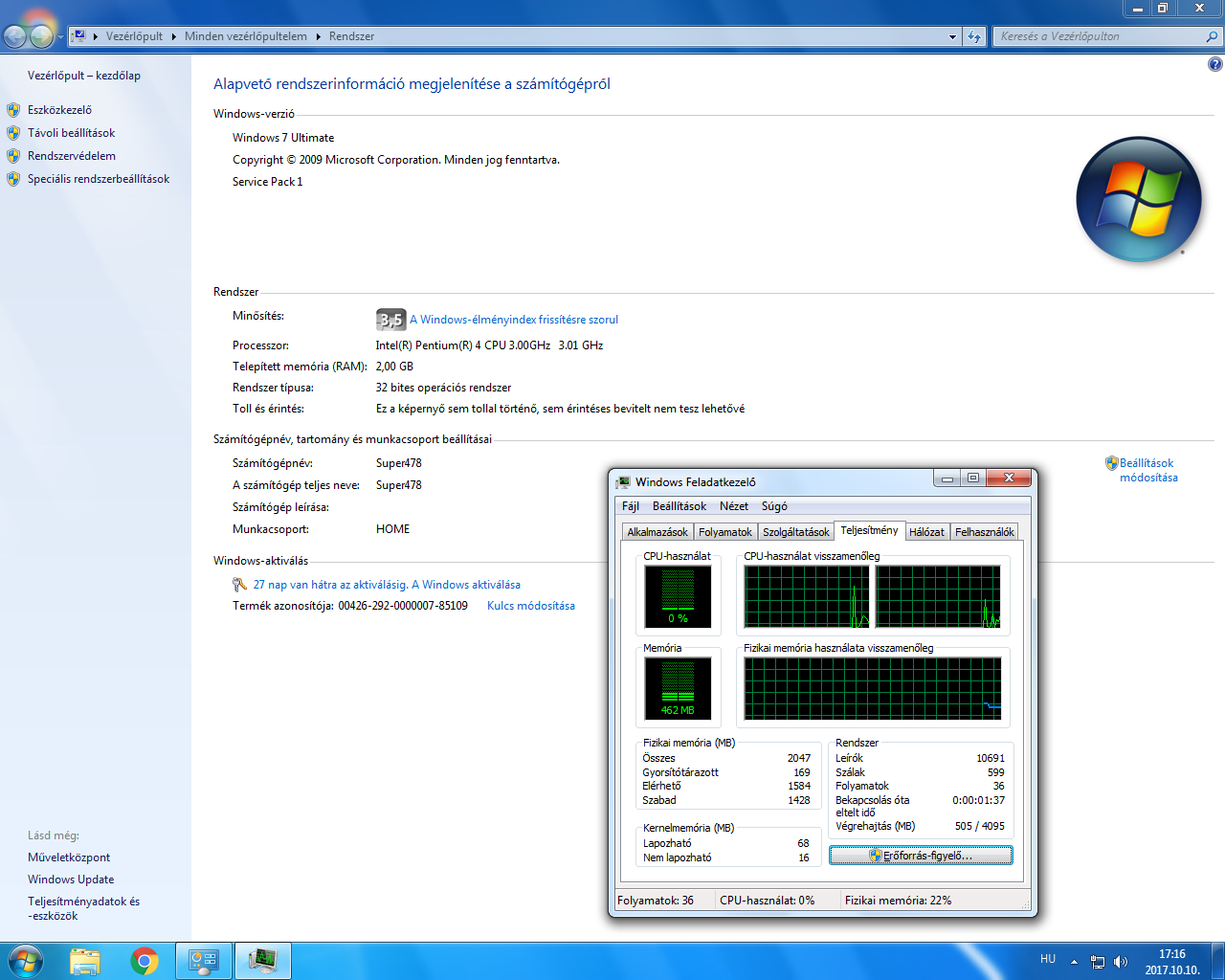Click the 3,5 experience index badge

tap(390, 320)
